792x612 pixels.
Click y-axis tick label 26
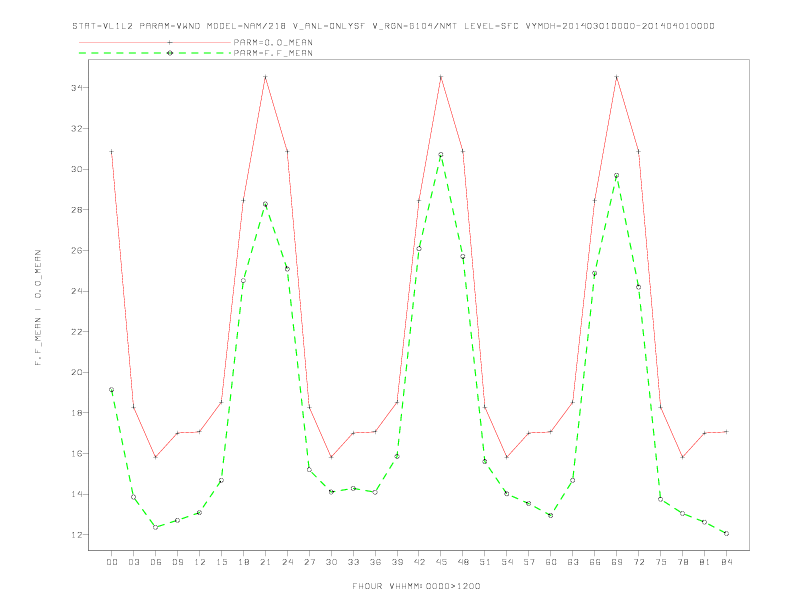[x=77, y=250]
